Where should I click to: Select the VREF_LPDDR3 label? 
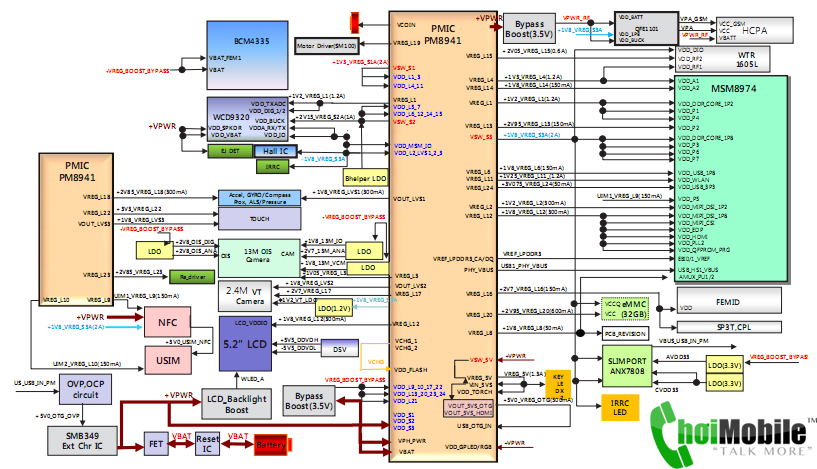[x=522, y=254]
